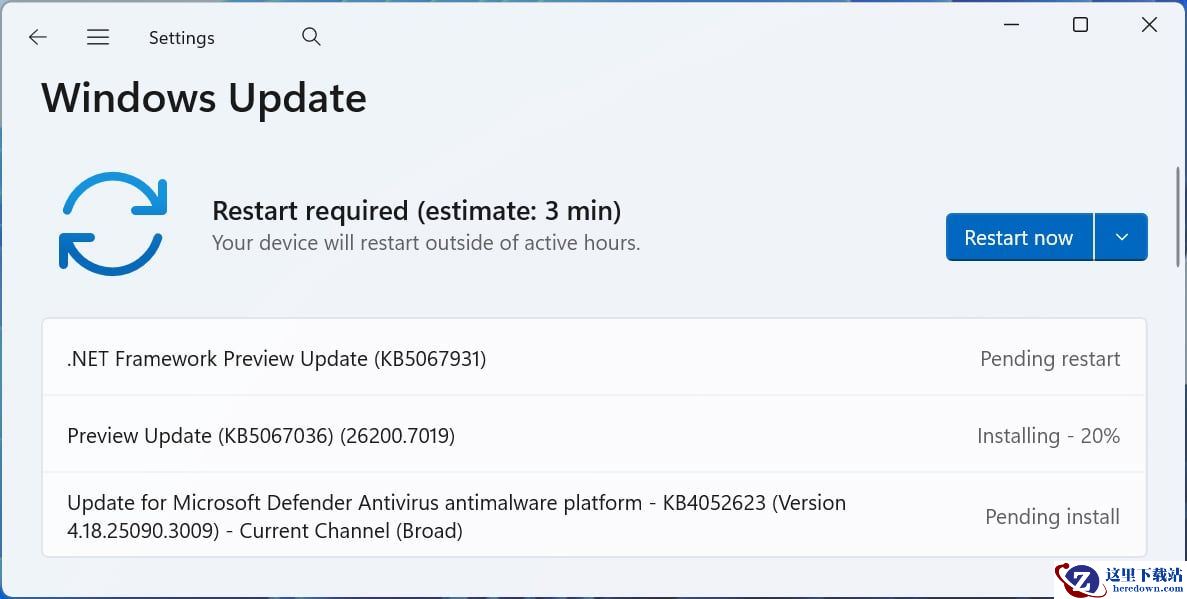The image size is (1187, 599).
Task: Go back using the back arrow
Action: click(38, 37)
